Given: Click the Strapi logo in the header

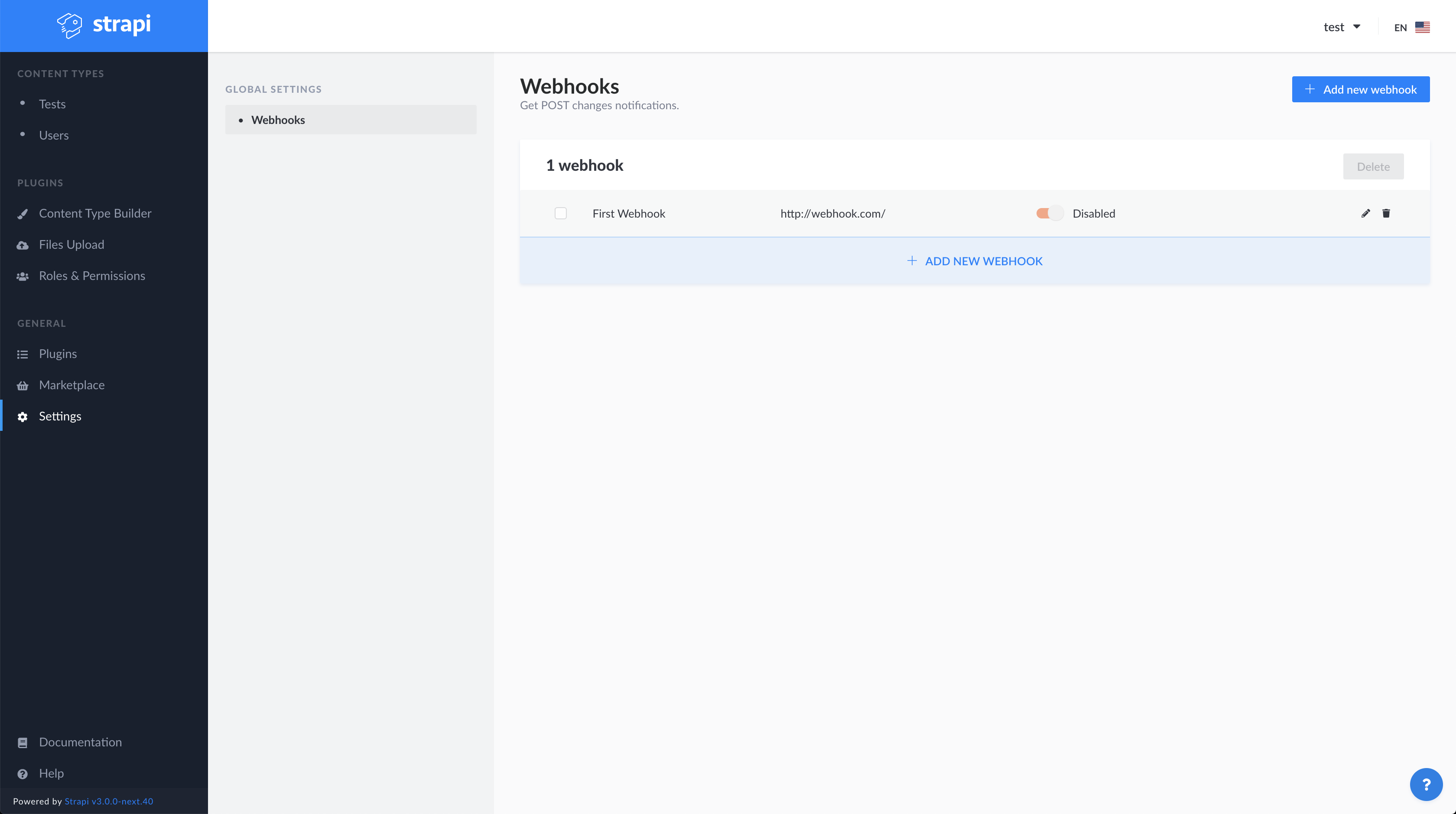Looking at the screenshot, I should (104, 25).
